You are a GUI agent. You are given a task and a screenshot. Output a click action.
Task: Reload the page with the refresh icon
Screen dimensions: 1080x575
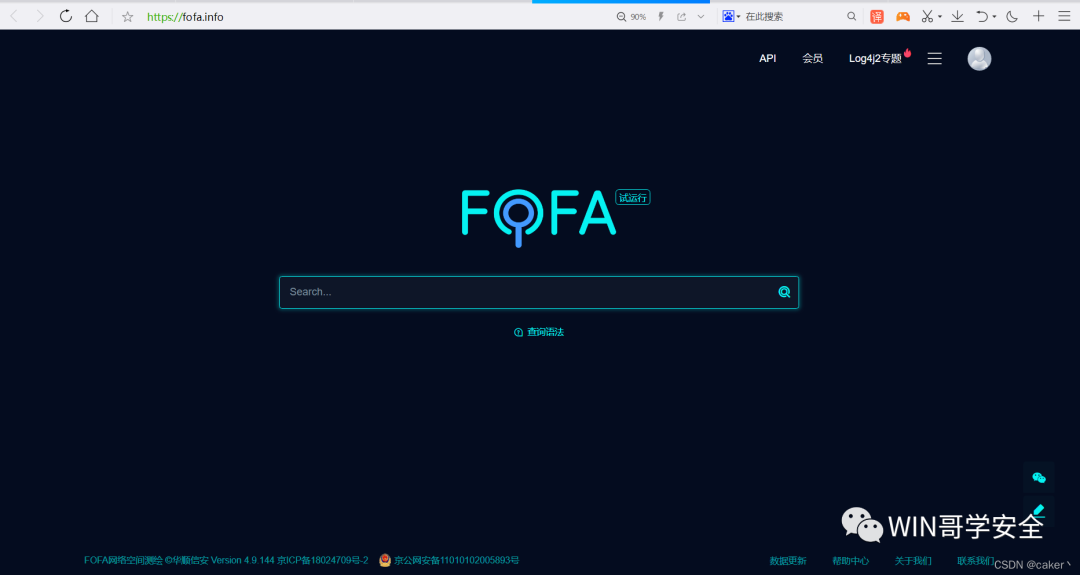click(65, 16)
